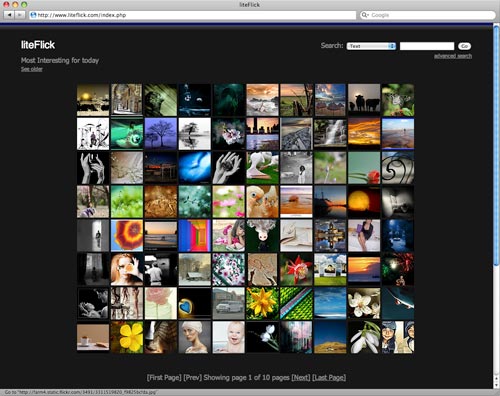Open the large yellow flower thumbnail

127,337
